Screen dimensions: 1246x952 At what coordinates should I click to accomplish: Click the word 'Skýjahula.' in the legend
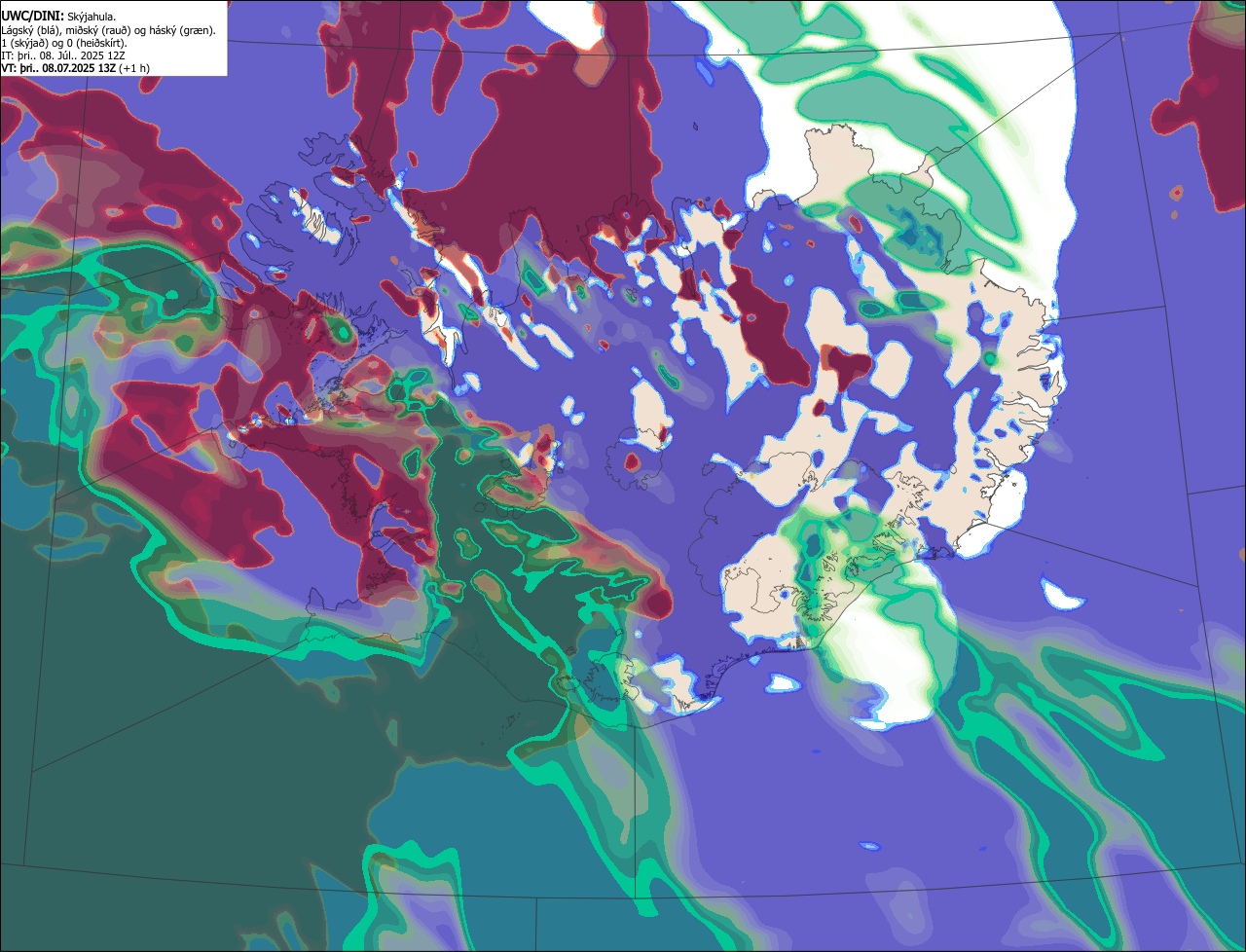(x=92, y=17)
